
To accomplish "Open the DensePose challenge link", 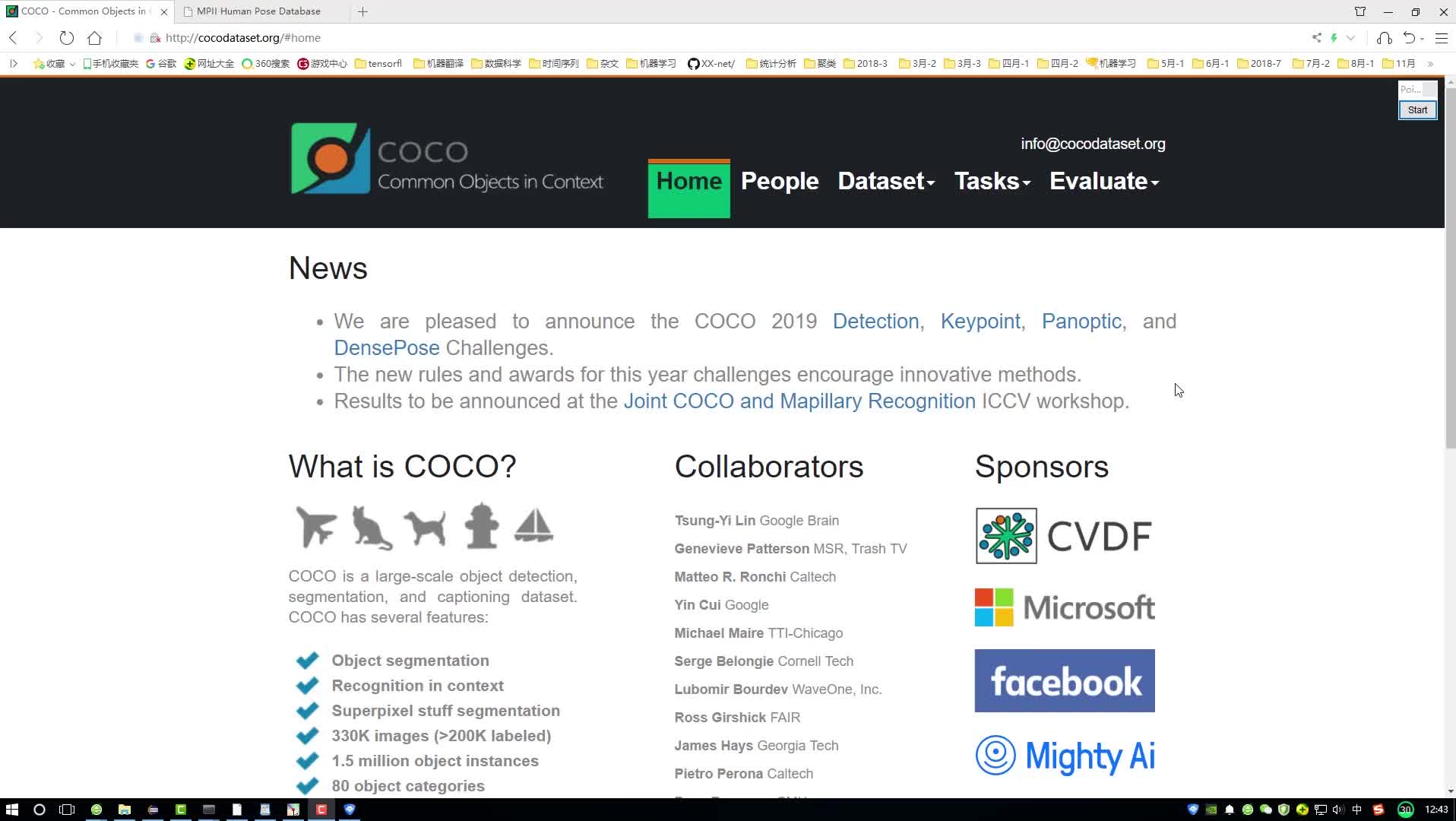I will pyautogui.click(x=386, y=348).
